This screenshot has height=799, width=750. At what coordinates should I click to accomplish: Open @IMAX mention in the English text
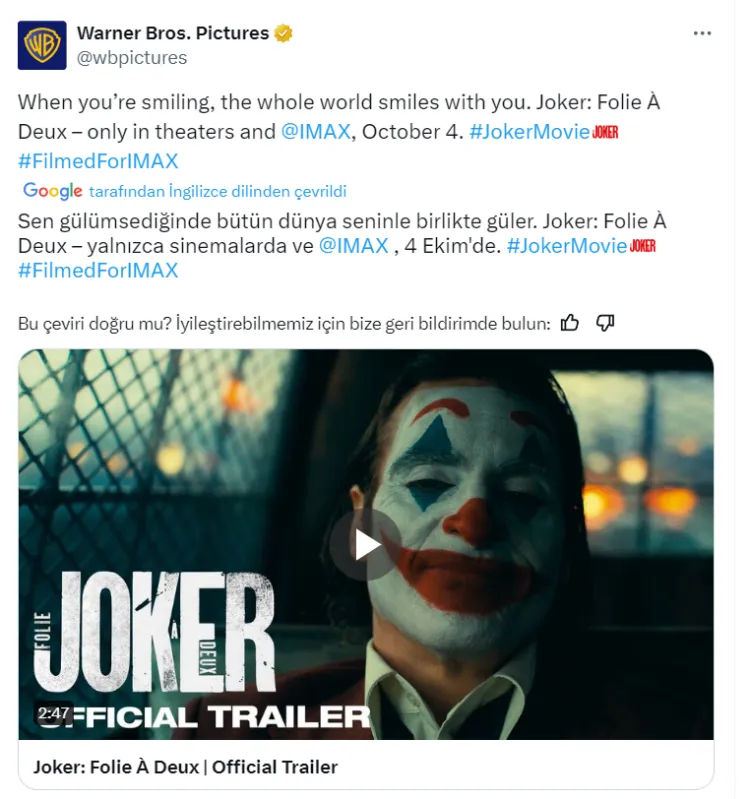coord(316,131)
